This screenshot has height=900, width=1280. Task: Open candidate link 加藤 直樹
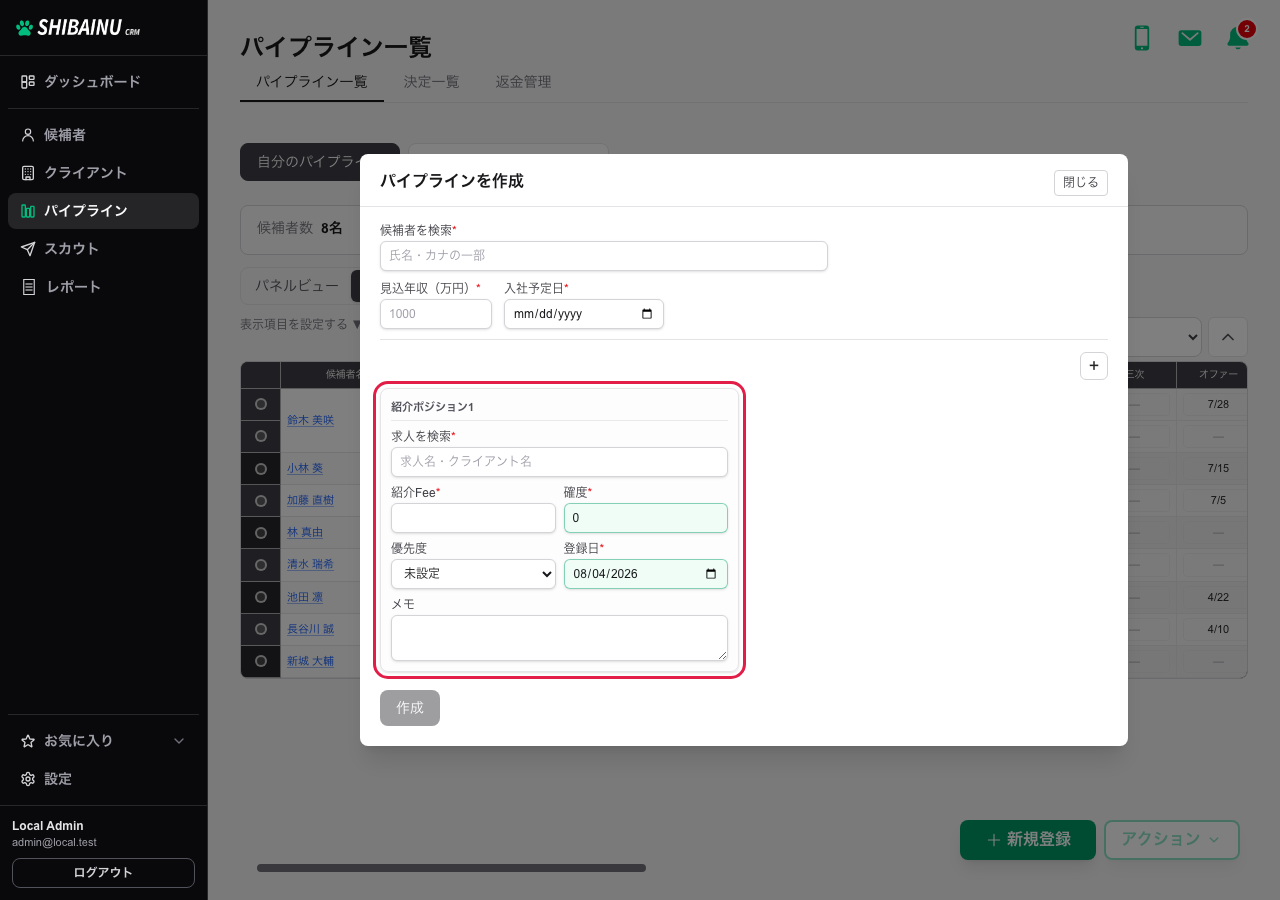tap(310, 500)
